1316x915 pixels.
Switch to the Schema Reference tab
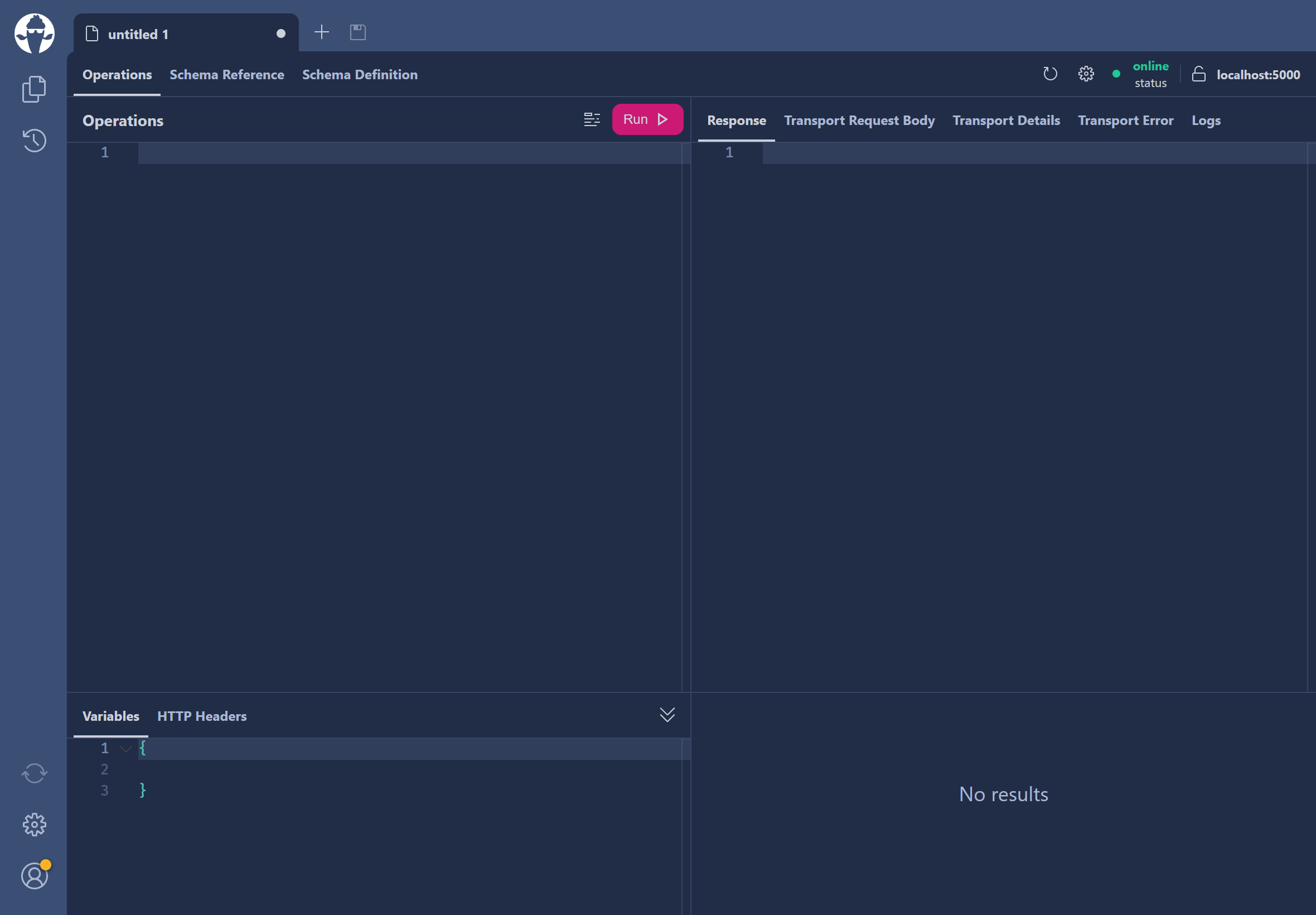[x=227, y=75]
